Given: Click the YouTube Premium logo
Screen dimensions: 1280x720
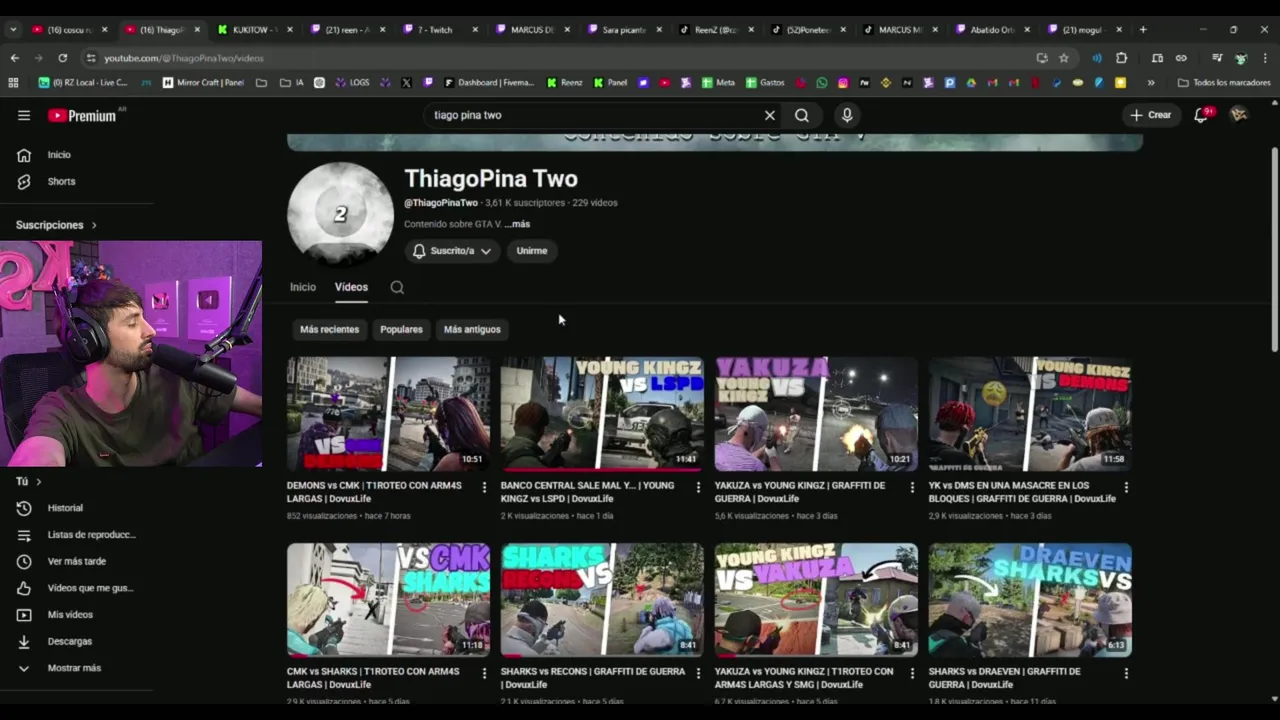Looking at the screenshot, I should point(82,115).
